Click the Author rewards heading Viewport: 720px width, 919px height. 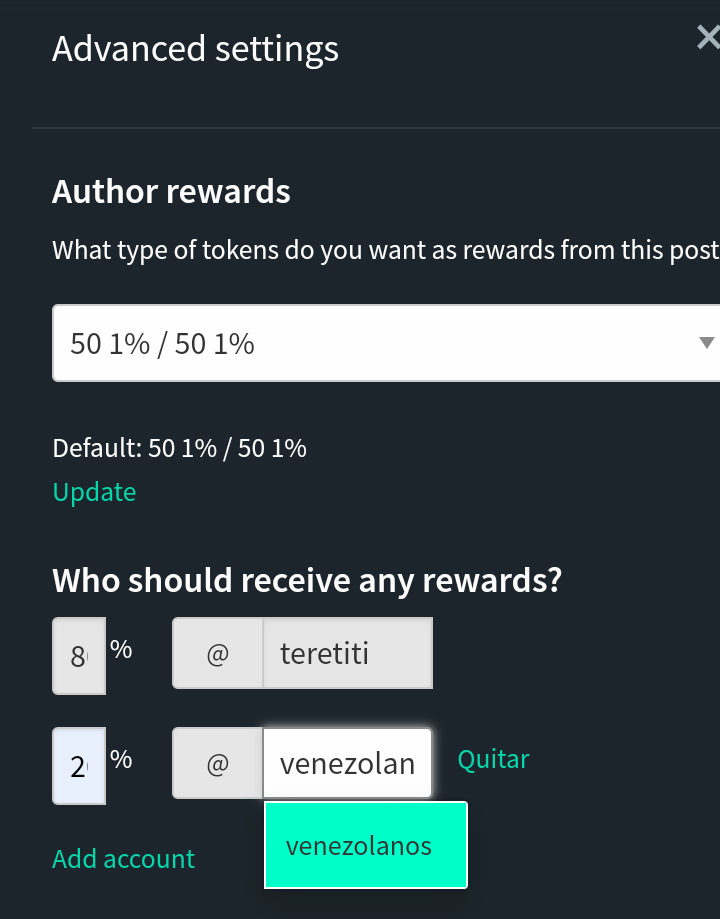pos(171,191)
